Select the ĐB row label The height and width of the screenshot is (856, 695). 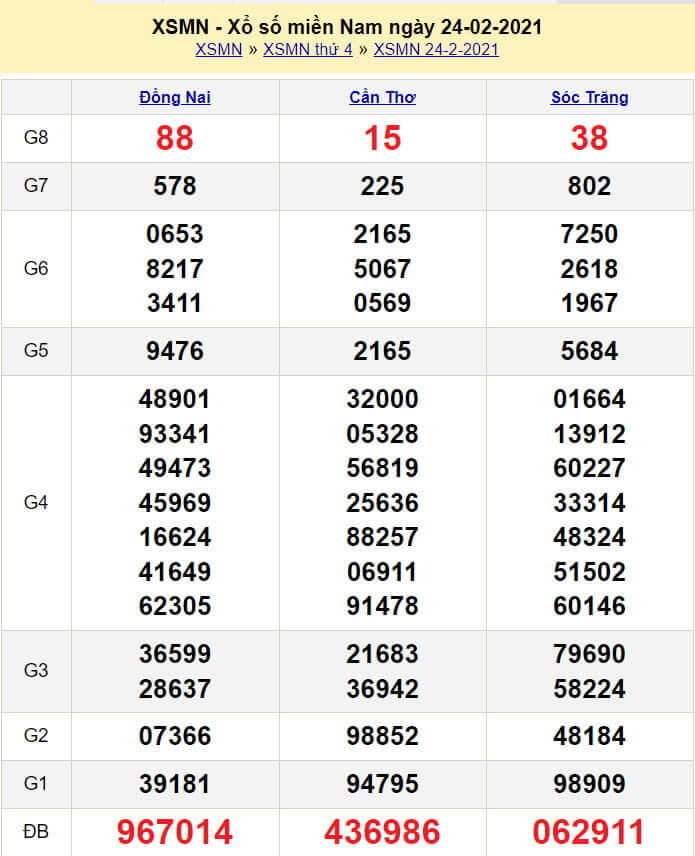(36, 831)
